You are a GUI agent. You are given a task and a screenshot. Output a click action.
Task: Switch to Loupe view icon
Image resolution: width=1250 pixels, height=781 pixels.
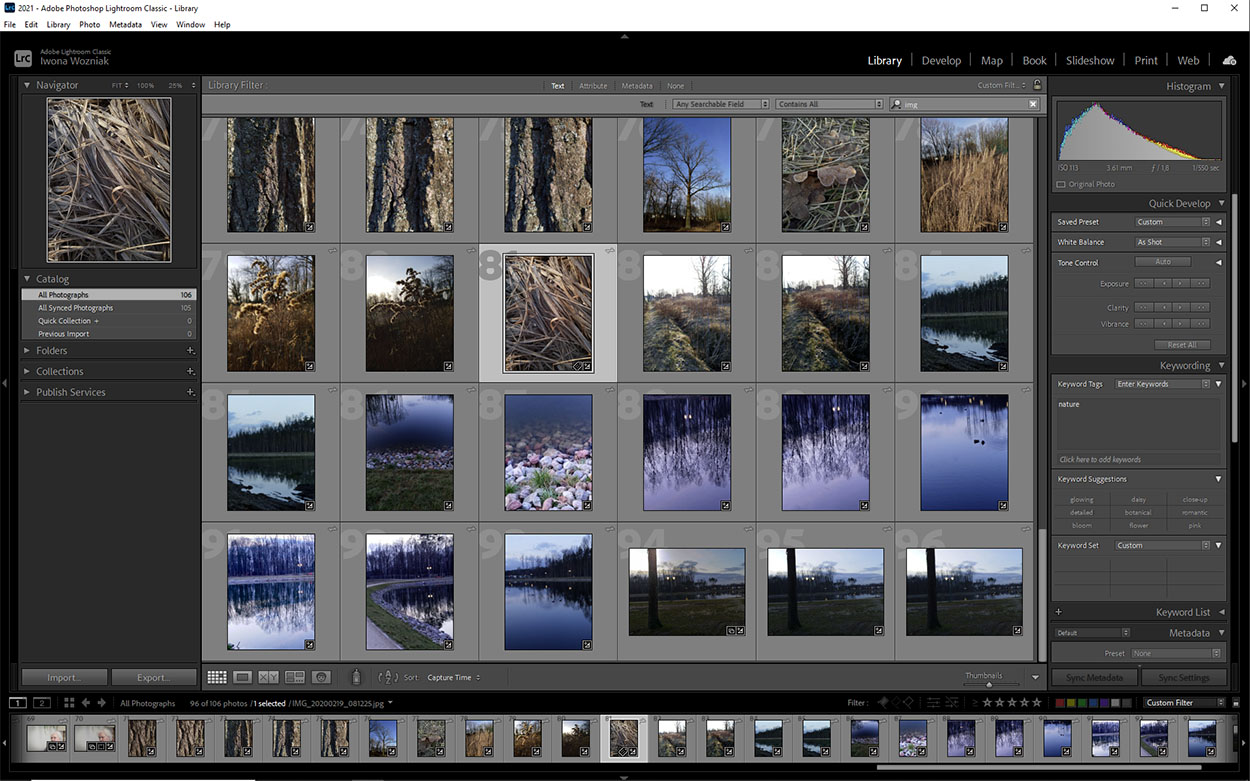[x=242, y=677]
